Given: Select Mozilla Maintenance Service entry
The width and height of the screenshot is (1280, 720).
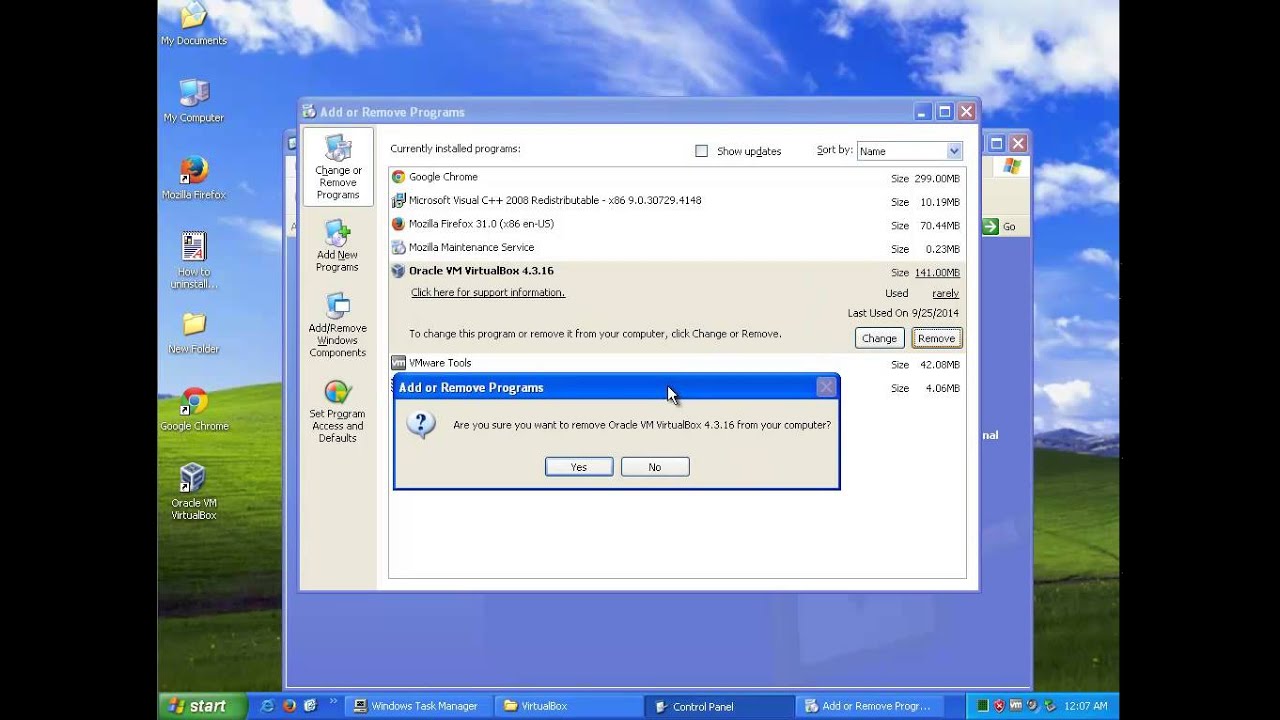Looking at the screenshot, I should (x=677, y=248).
